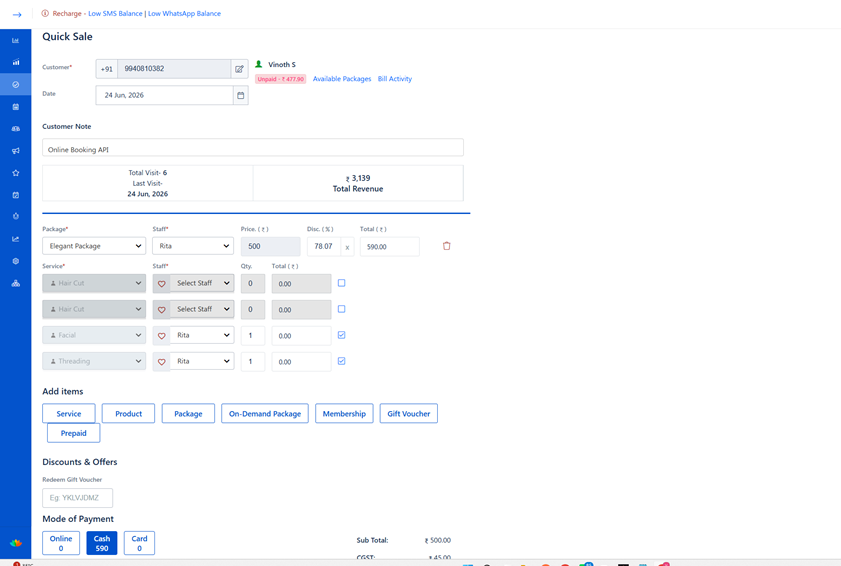Image resolution: width=841 pixels, height=566 pixels.
Task: Open the Low SMS Balance link
Action: tap(115, 13)
